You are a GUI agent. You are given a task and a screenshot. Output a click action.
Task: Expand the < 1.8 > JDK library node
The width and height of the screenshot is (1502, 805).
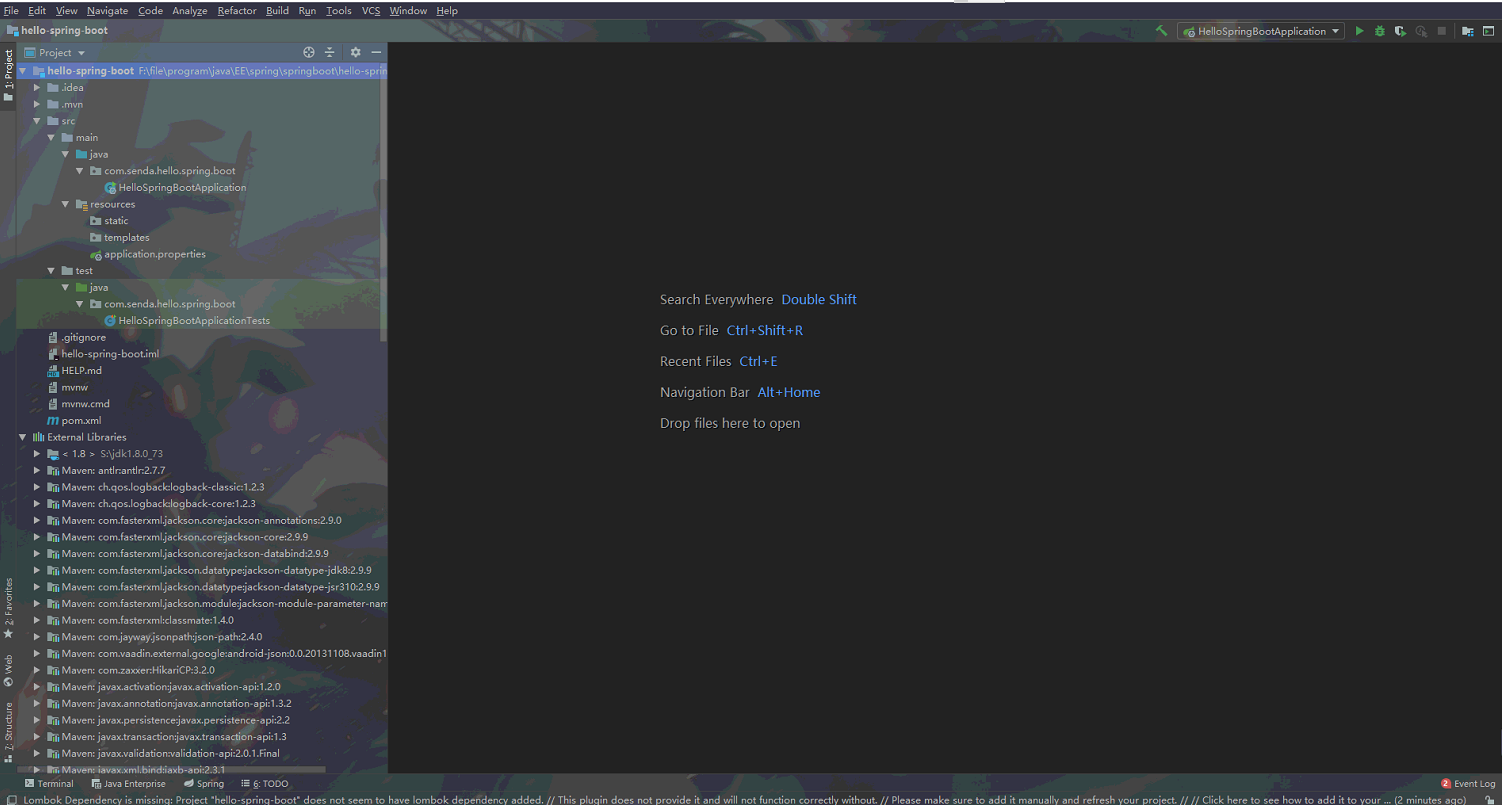coord(38,454)
